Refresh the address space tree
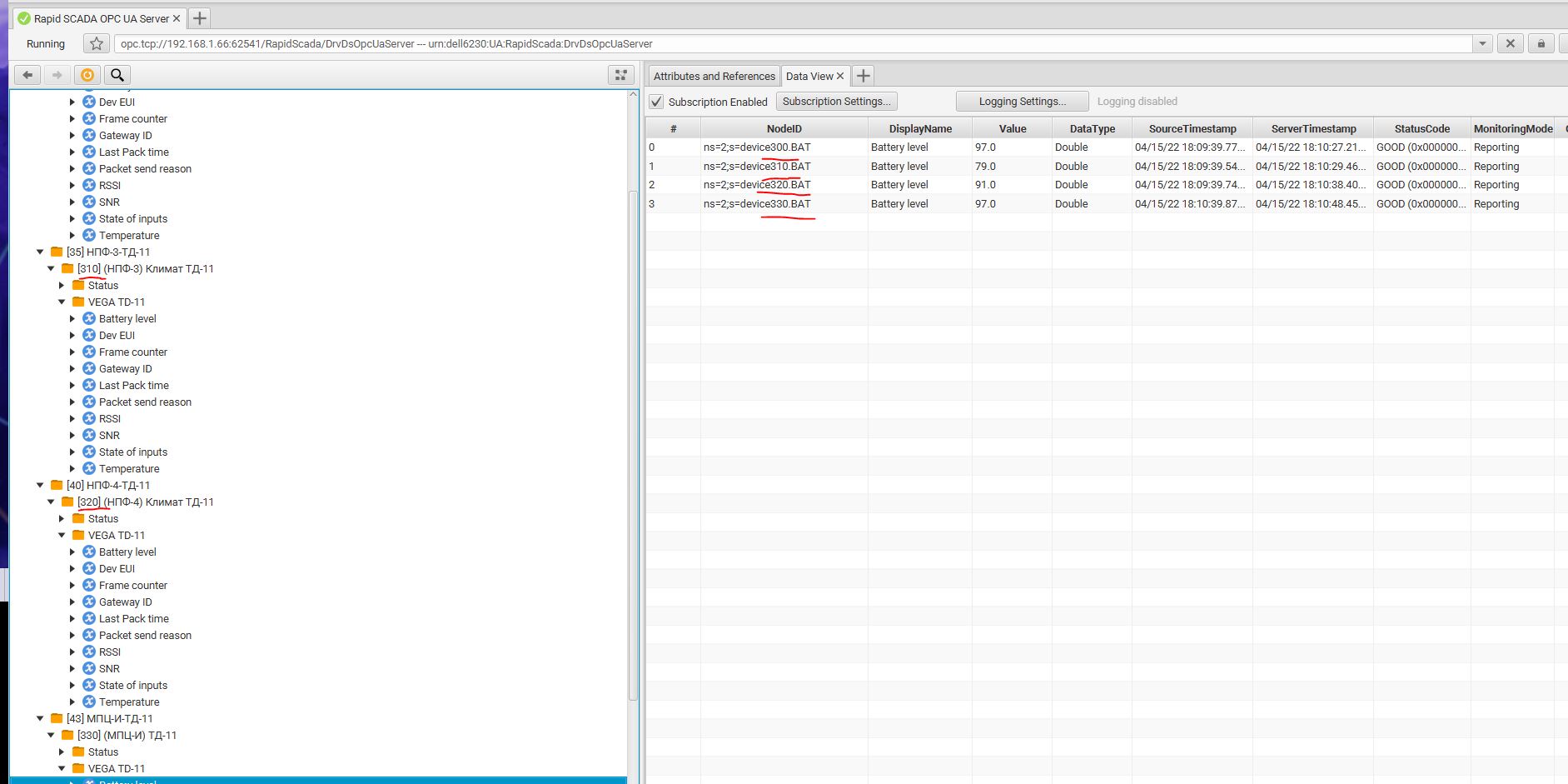 tap(87, 75)
